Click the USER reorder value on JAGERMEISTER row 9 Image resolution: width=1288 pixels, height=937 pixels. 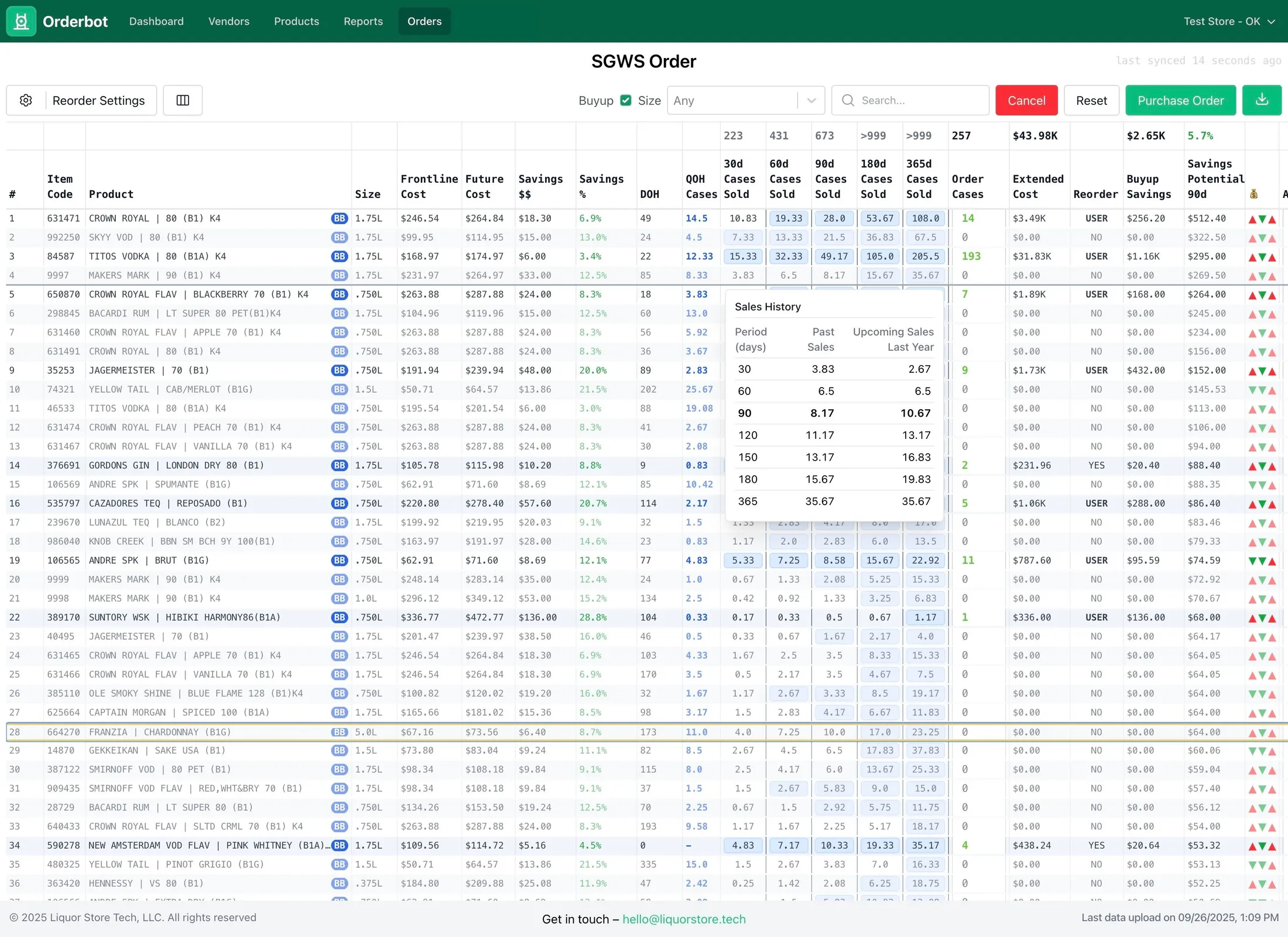(x=1096, y=370)
